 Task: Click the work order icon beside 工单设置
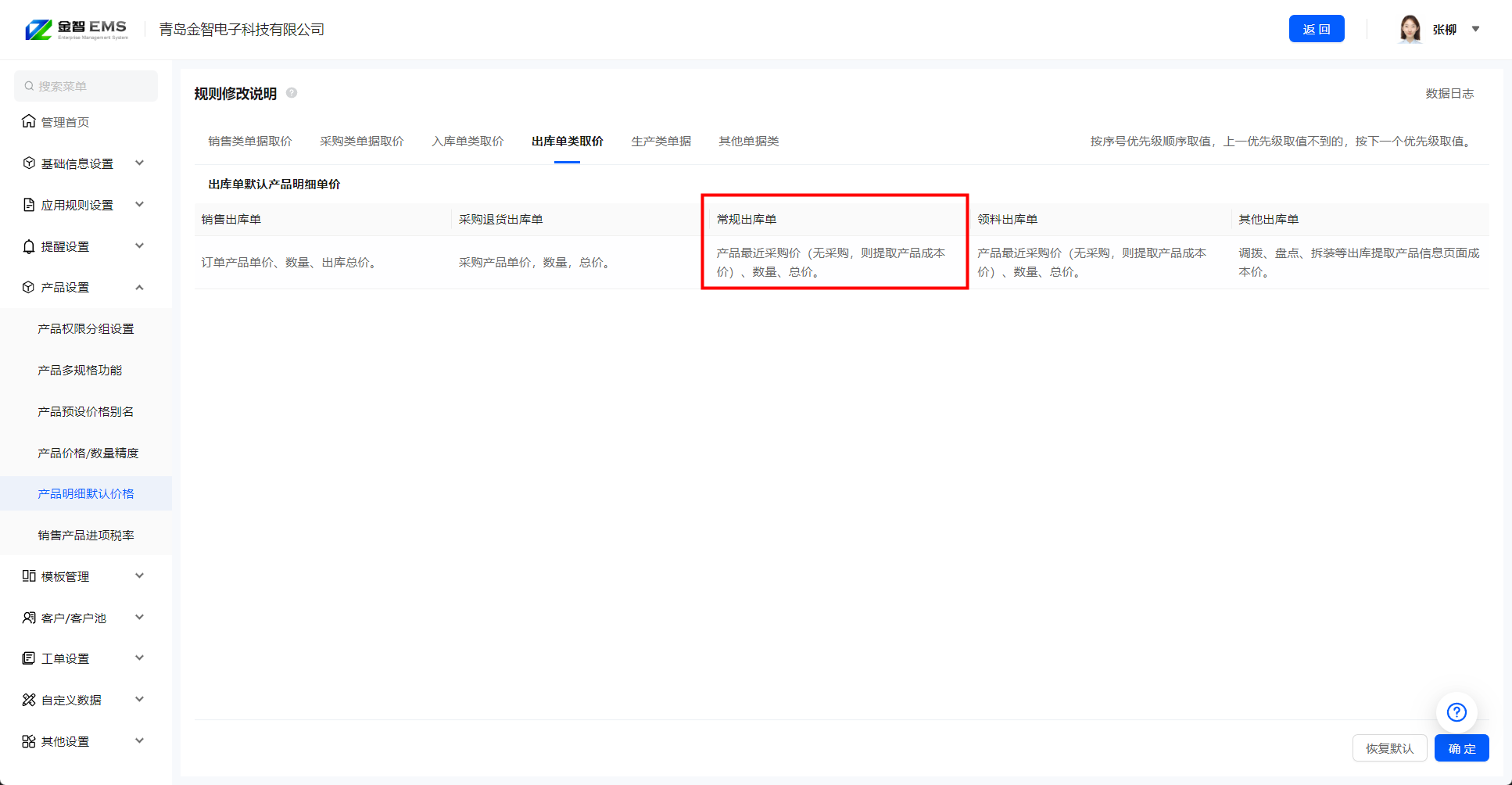(x=29, y=658)
